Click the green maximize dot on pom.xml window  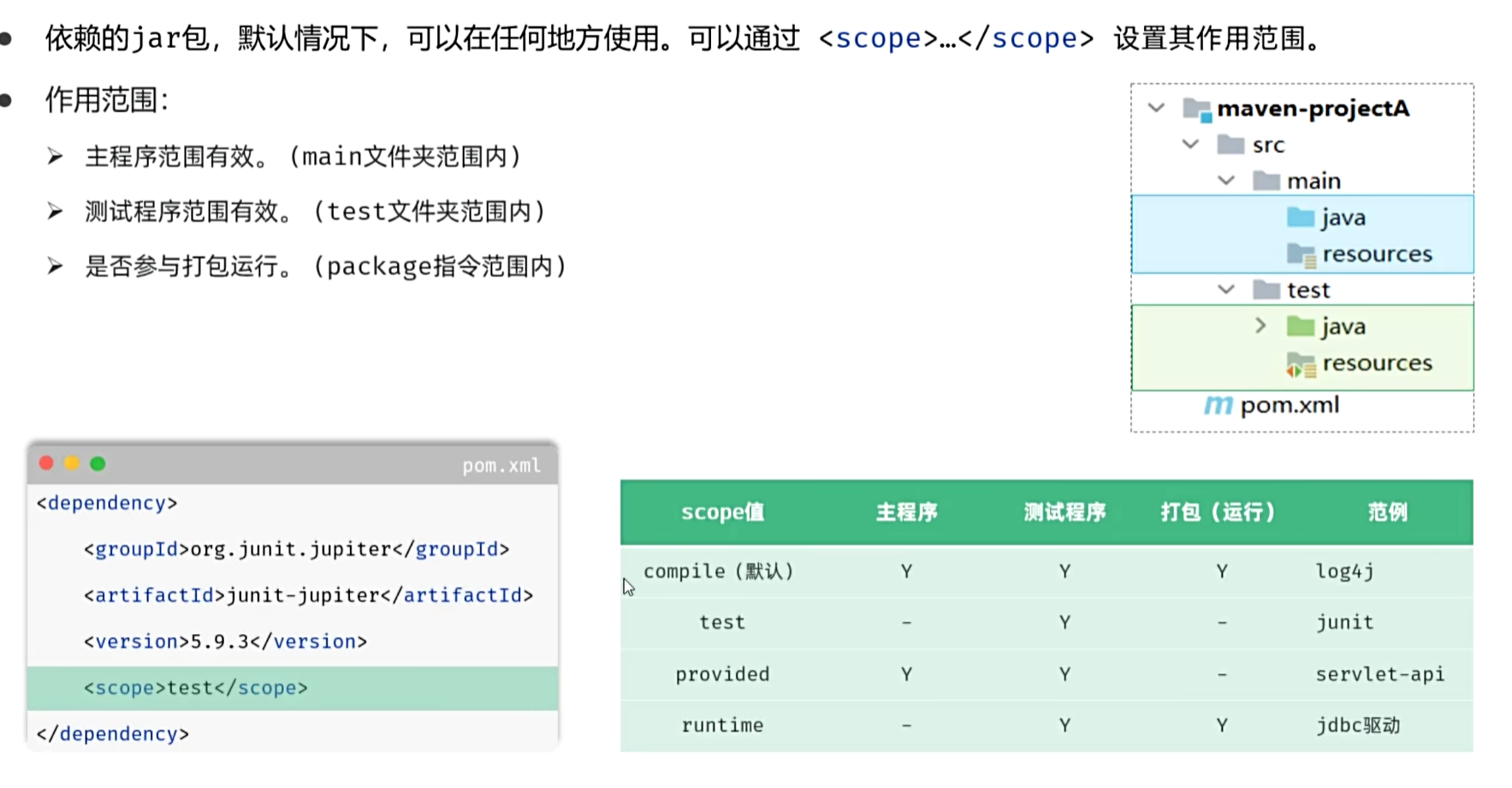(x=98, y=463)
